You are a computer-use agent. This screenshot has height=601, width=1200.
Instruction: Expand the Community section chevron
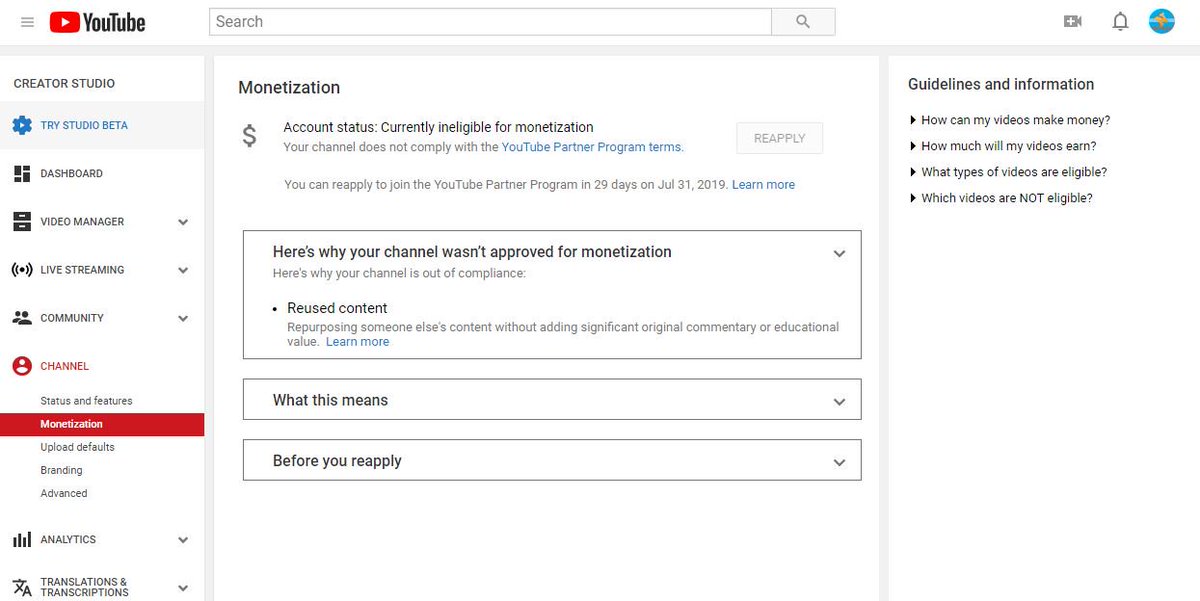[x=183, y=318]
